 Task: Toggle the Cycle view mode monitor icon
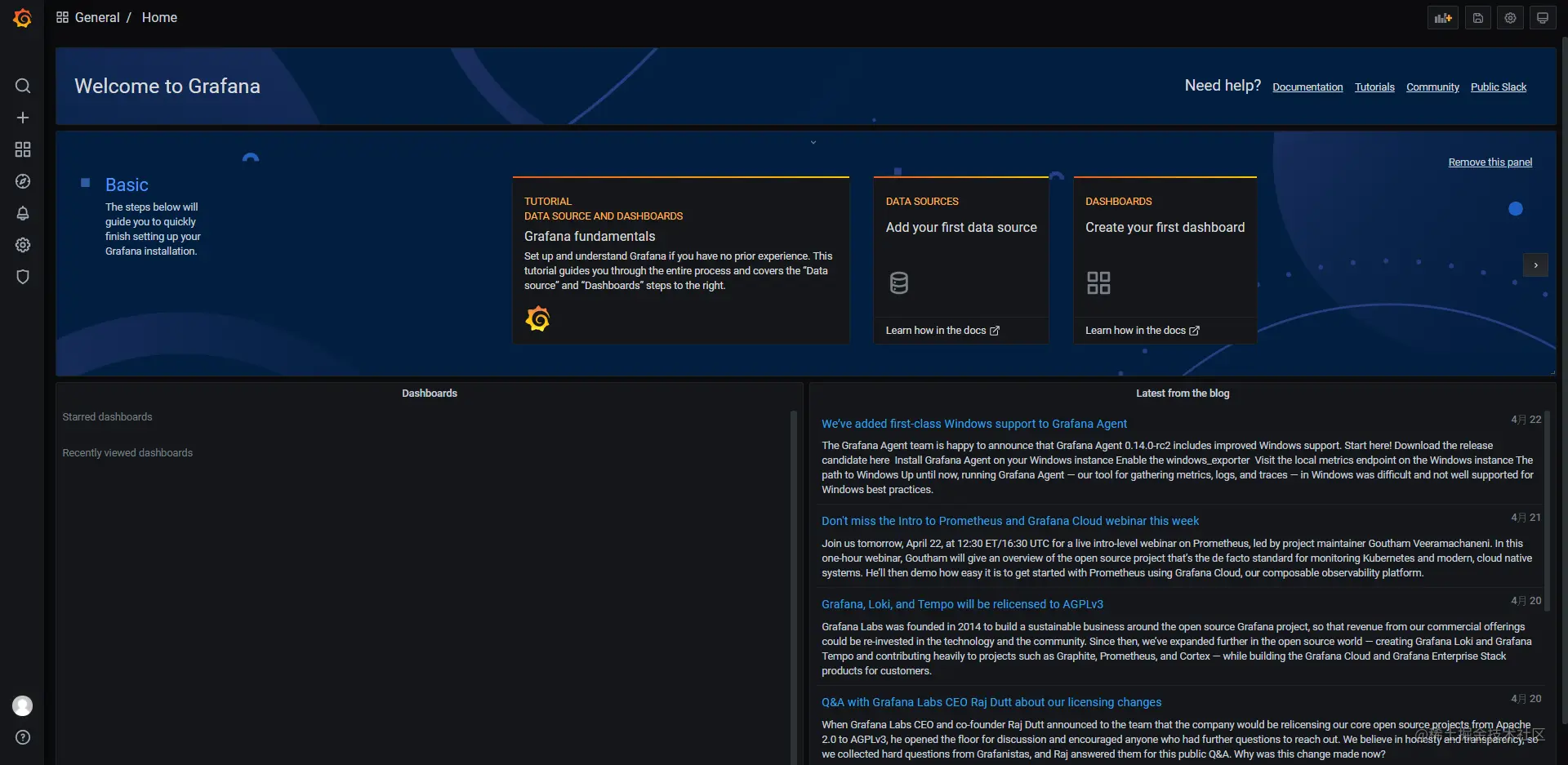pos(1543,18)
